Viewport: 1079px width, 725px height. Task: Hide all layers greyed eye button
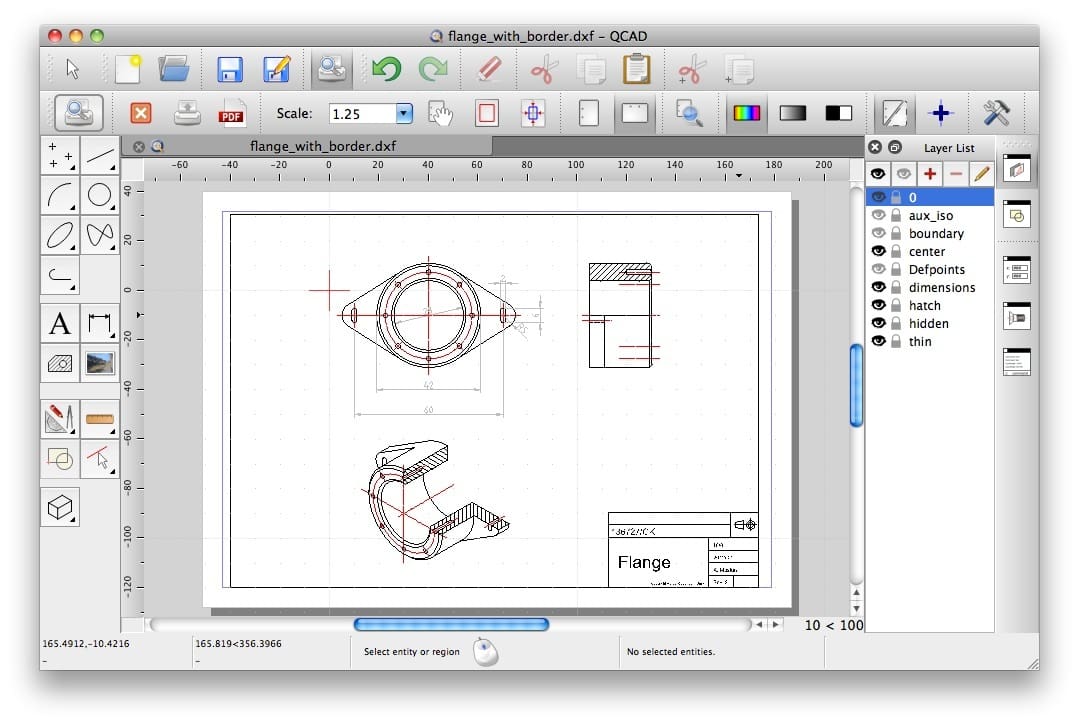904,174
